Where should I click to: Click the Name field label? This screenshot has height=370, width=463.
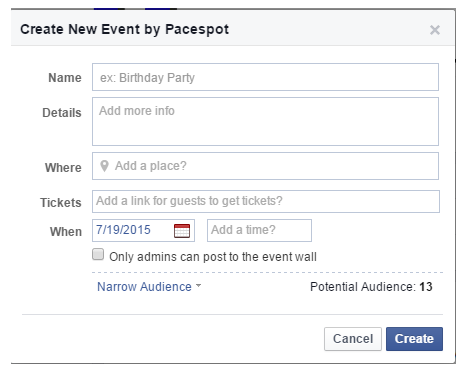point(65,78)
